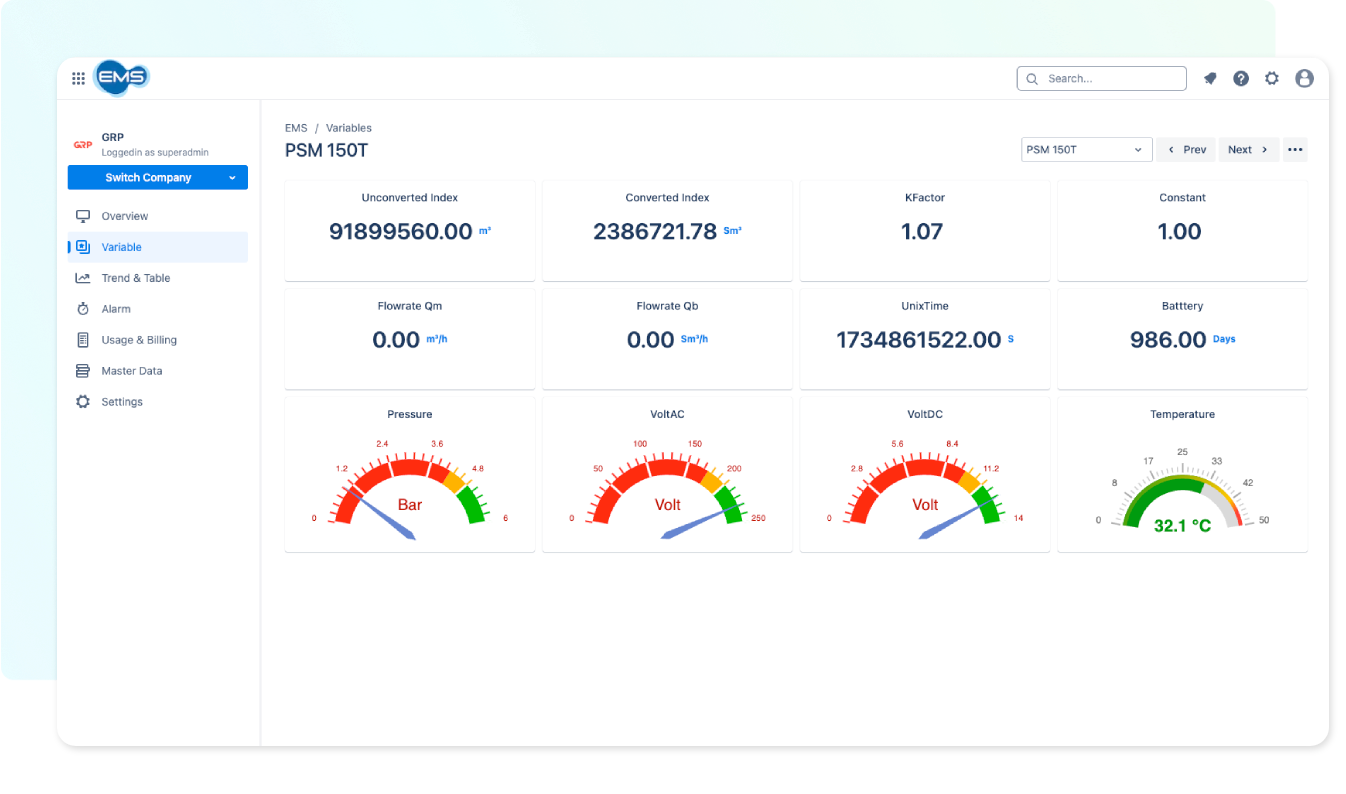Open the apps grid launcher icon

78,79
